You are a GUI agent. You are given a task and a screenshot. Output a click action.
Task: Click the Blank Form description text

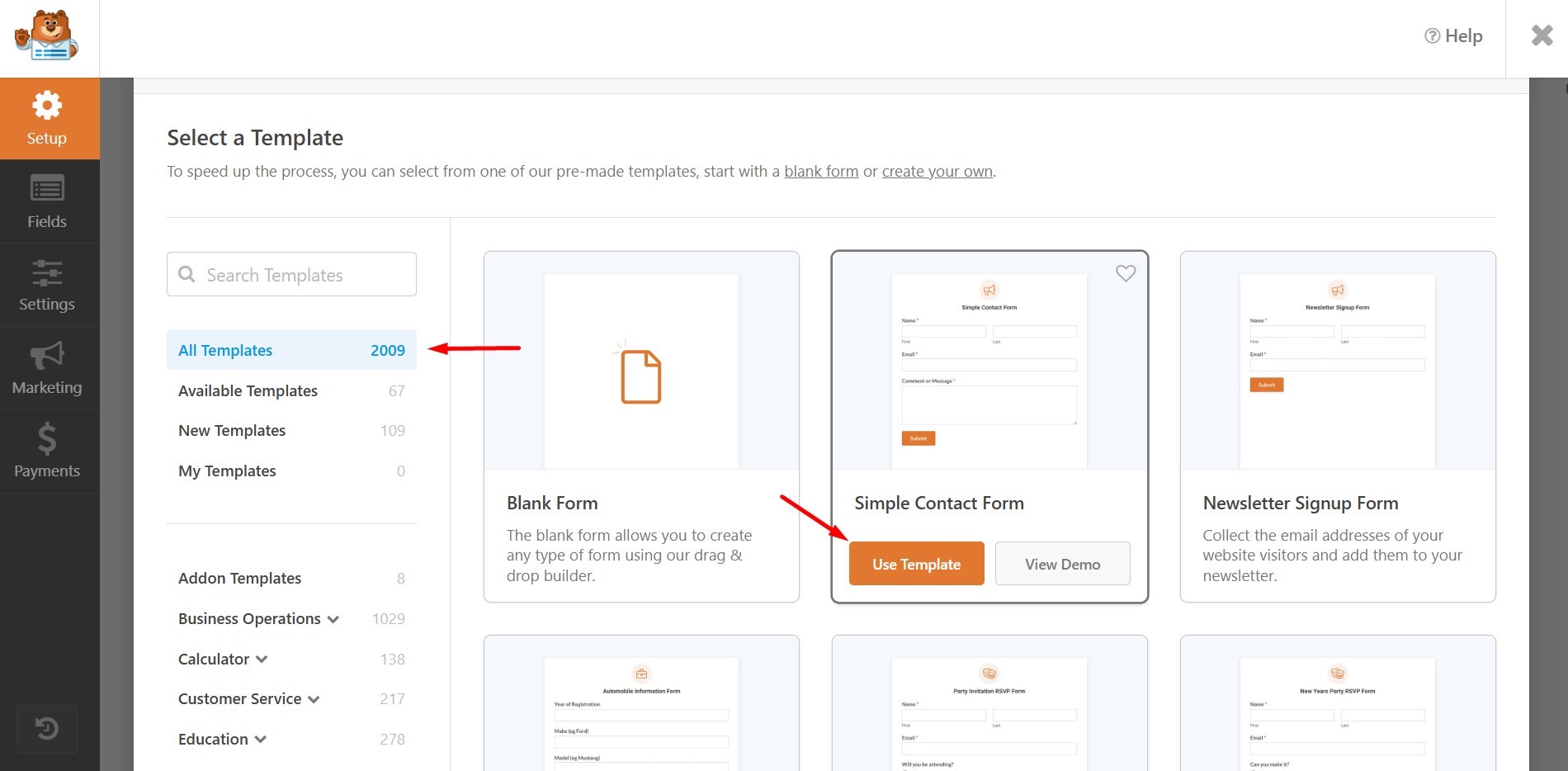629,556
